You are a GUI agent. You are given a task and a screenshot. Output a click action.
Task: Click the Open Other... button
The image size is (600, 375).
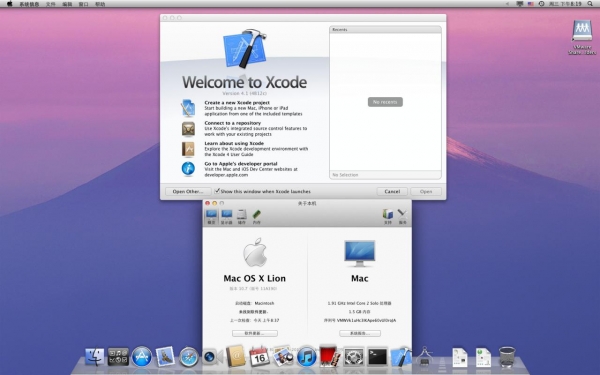[188, 191]
